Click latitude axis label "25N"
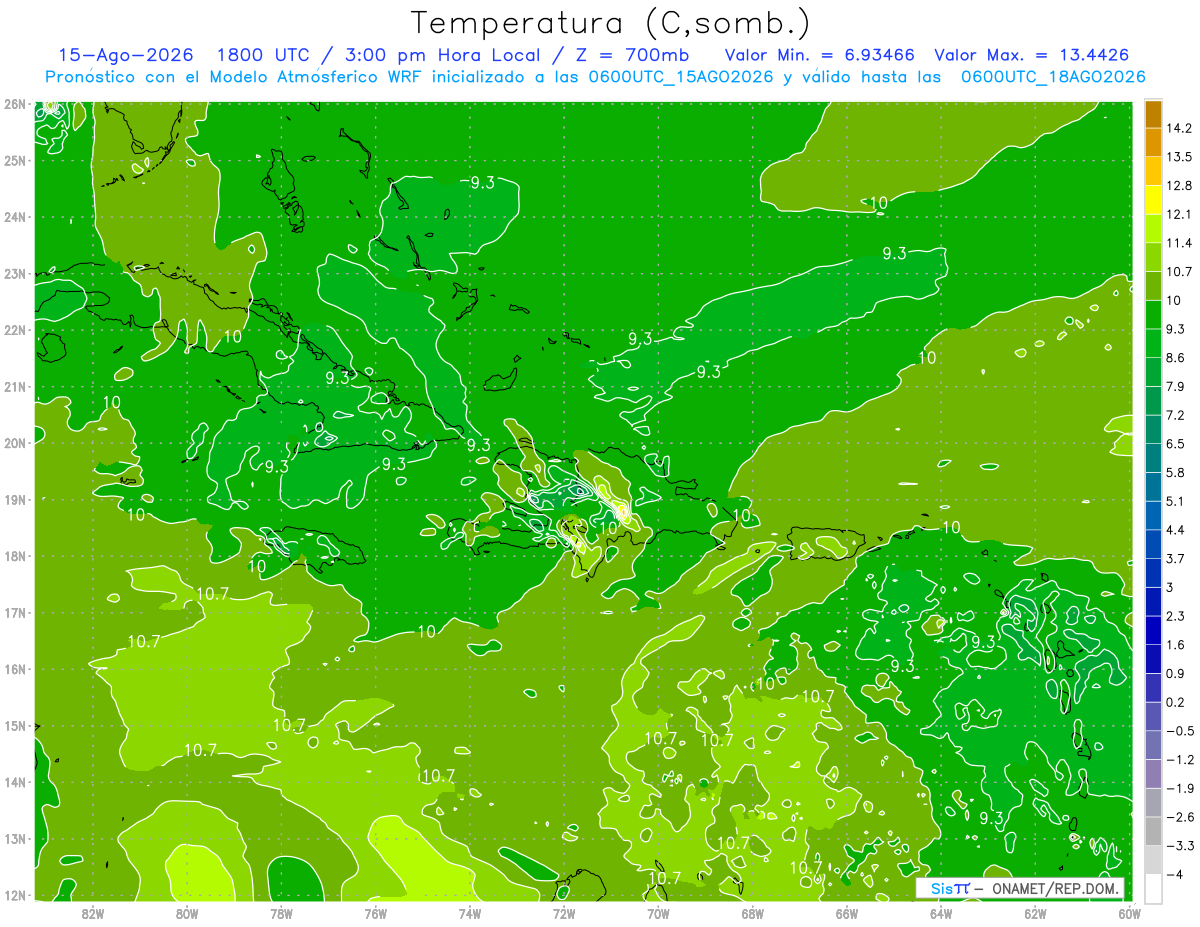This screenshot has width=1200, height=927. tap(15, 160)
